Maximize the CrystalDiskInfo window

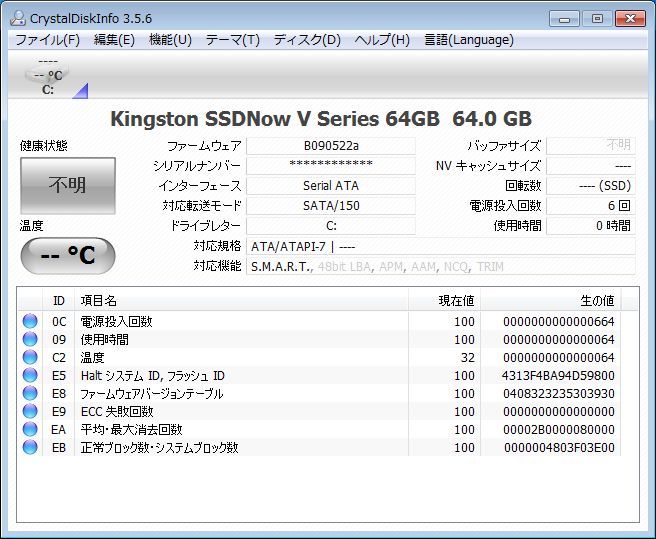click(597, 19)
